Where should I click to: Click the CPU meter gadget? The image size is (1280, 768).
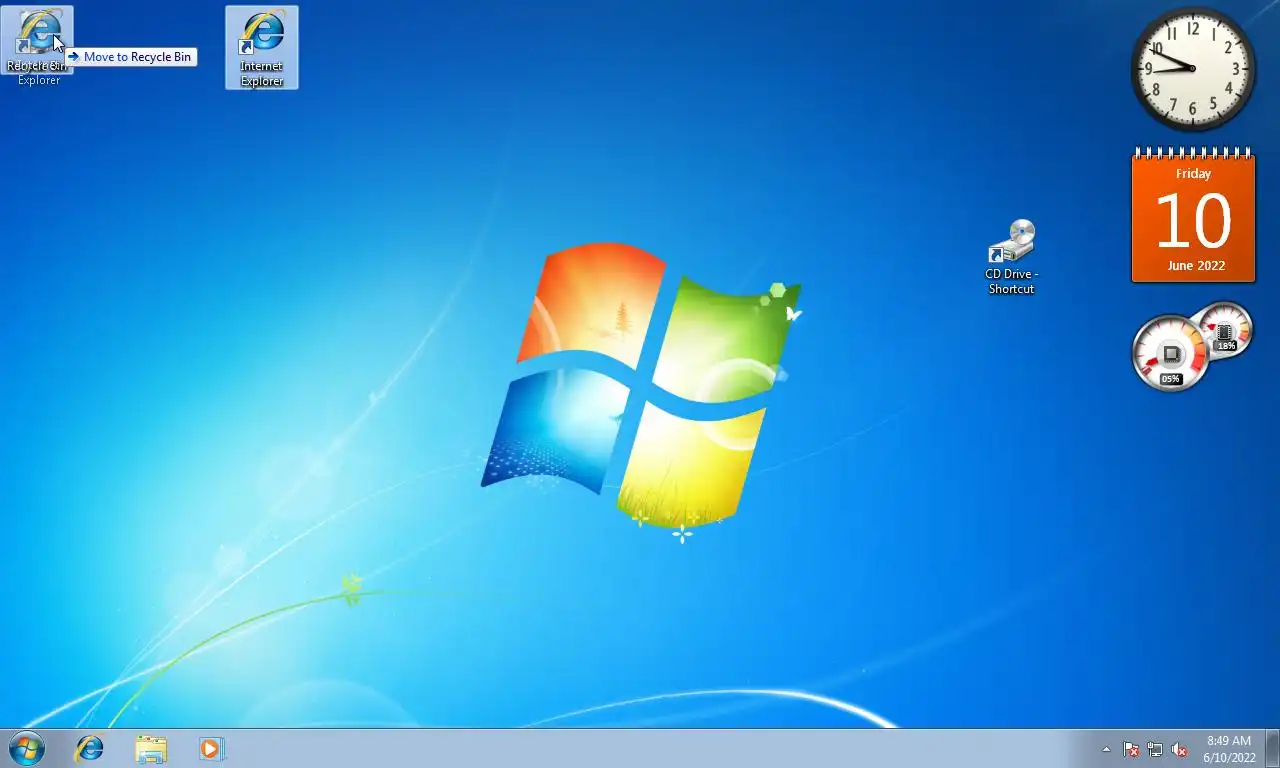pos(1191,346)
